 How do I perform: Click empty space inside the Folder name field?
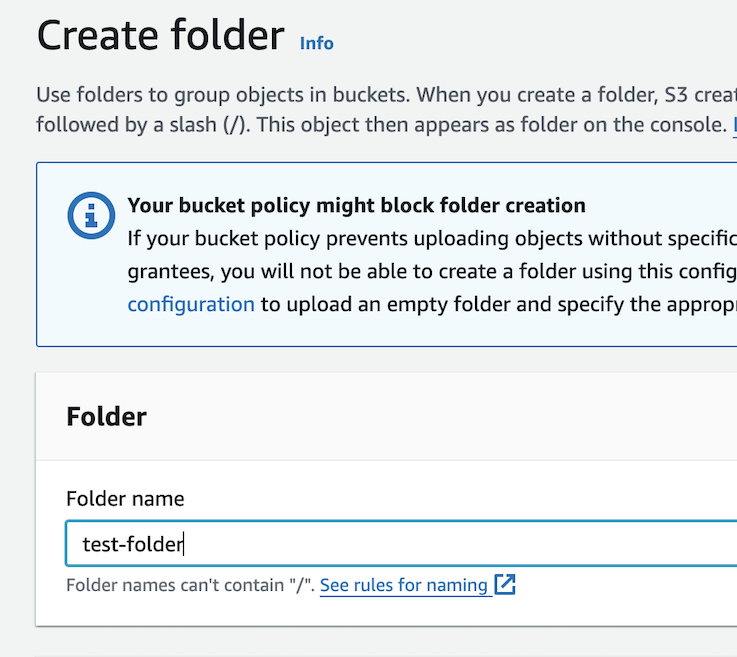point(450,545)
